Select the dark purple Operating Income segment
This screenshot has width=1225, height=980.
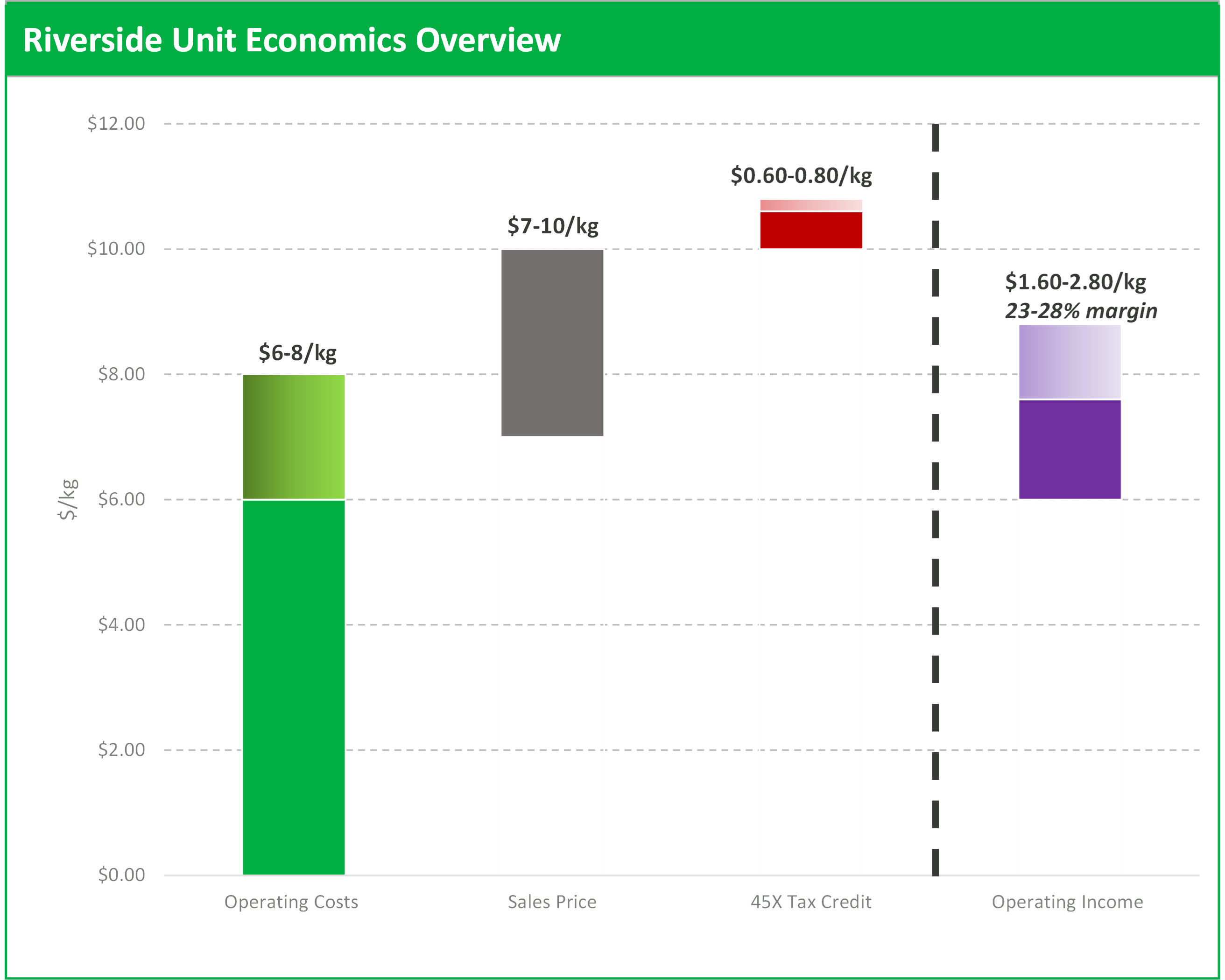click(x=1070, y=449)
